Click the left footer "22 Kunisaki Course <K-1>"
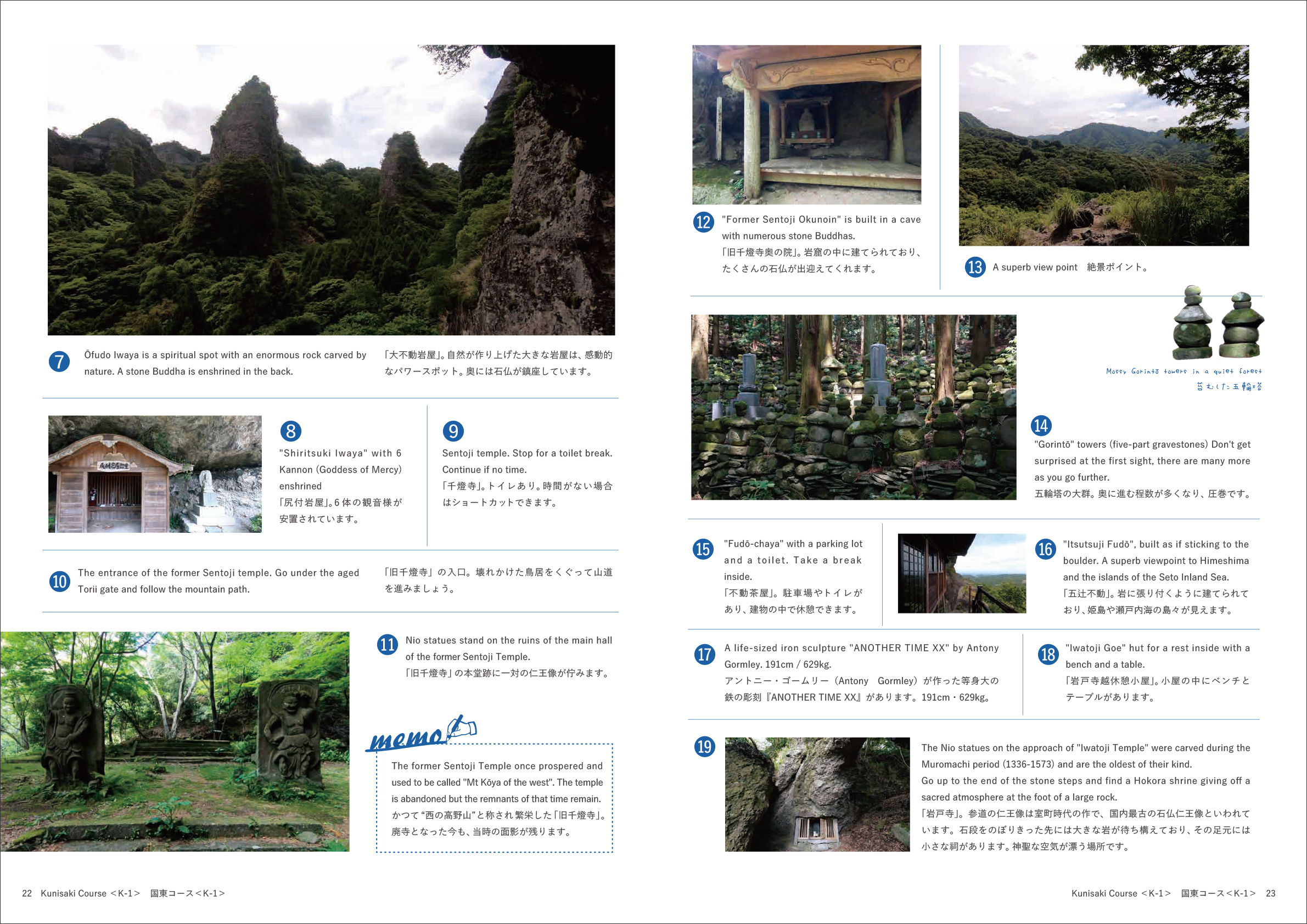Viewport: 1307px width, 924px height. [81, 893]
